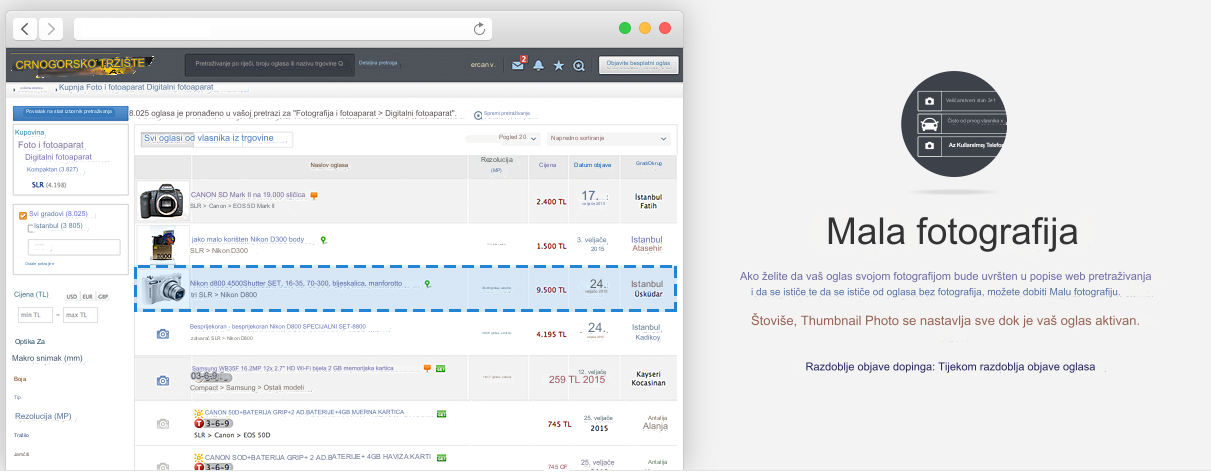Click the 'Naslov oglasa' column header
The width and height of the screenshot is (1211, 474).
[329, 164]
